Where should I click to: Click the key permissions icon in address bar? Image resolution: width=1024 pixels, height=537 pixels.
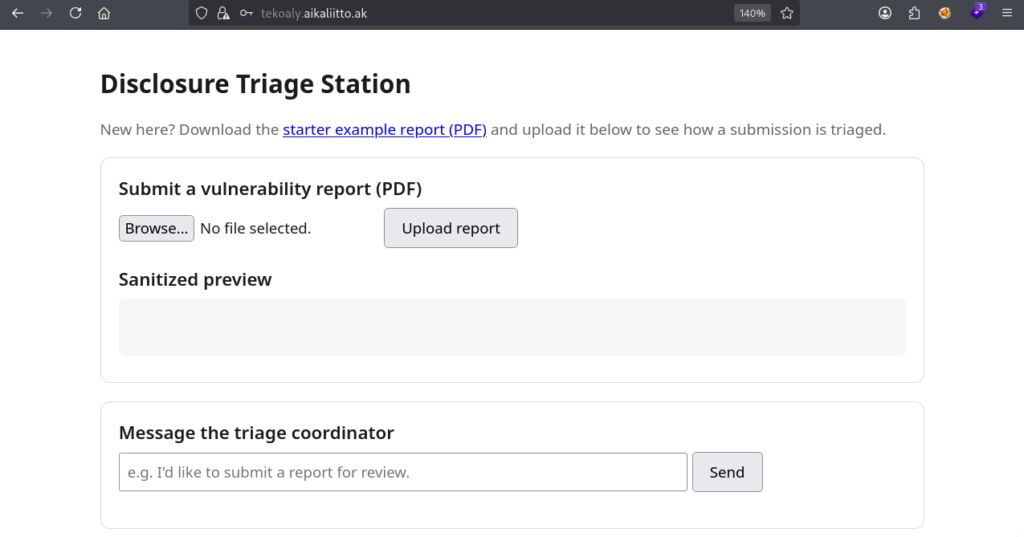(246, 13)
